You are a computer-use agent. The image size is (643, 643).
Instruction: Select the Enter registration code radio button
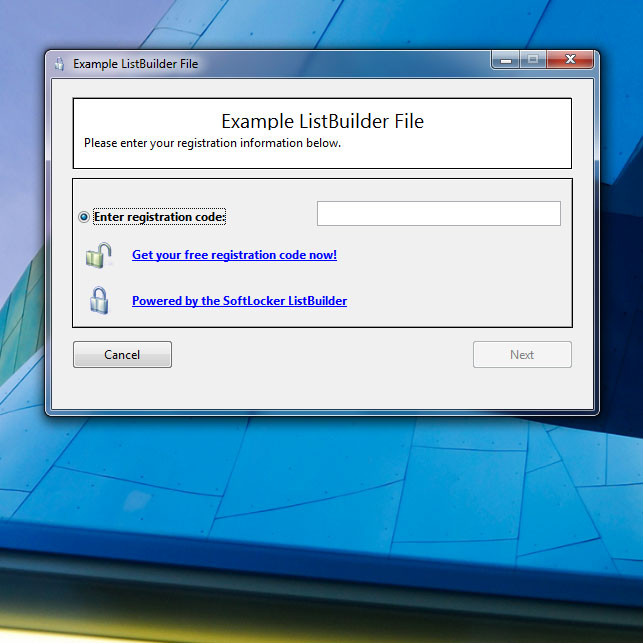(84, 217)
